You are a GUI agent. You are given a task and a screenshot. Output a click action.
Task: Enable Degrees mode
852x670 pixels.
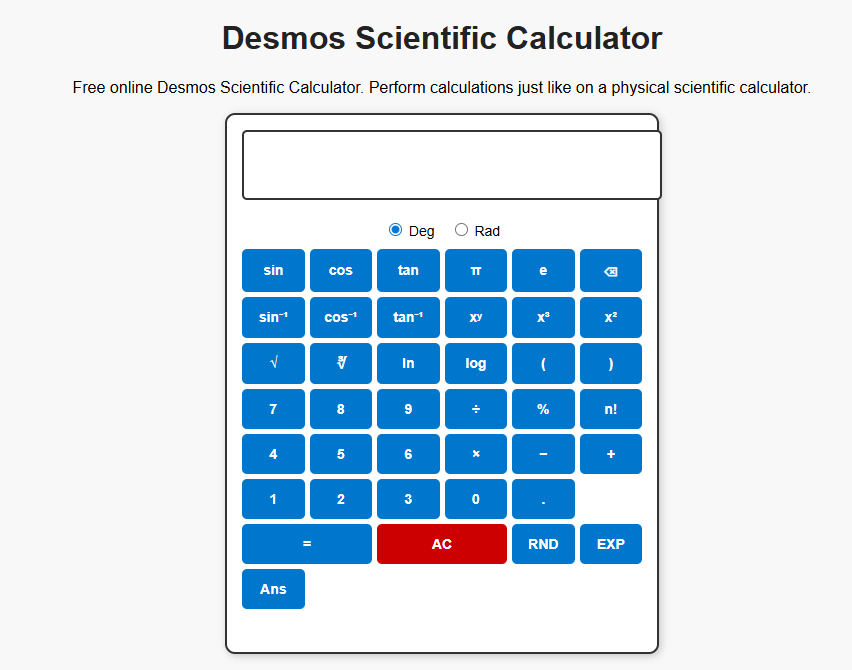click(x=395, y=230)
